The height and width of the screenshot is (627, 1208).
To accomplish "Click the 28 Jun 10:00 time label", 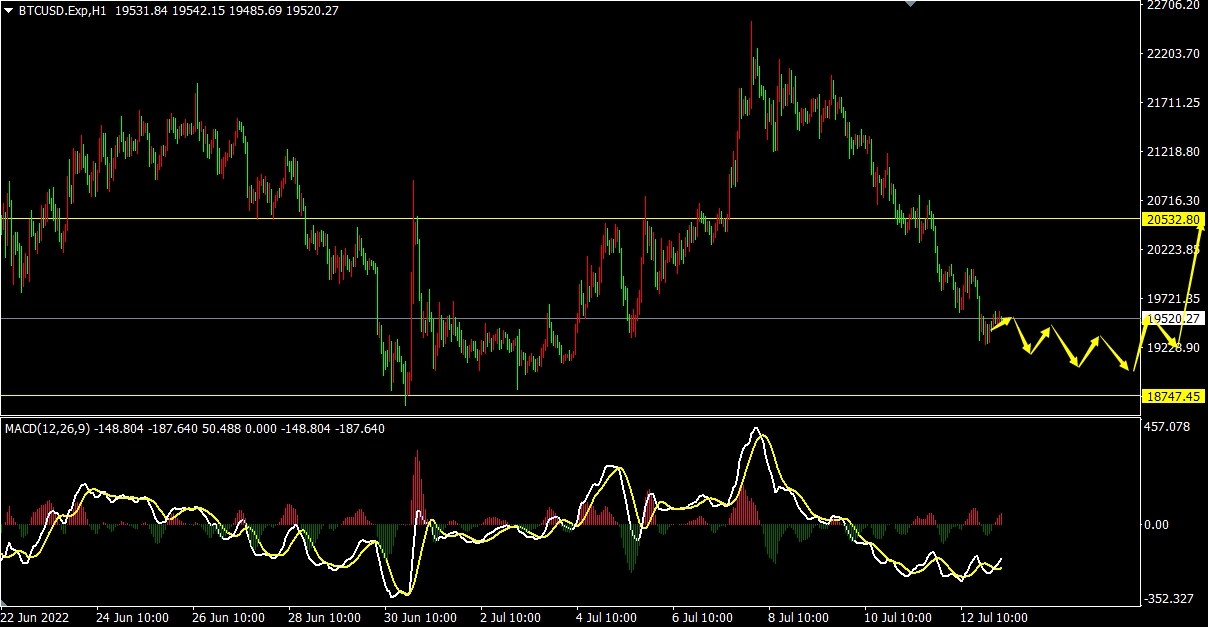I will 325,617.
